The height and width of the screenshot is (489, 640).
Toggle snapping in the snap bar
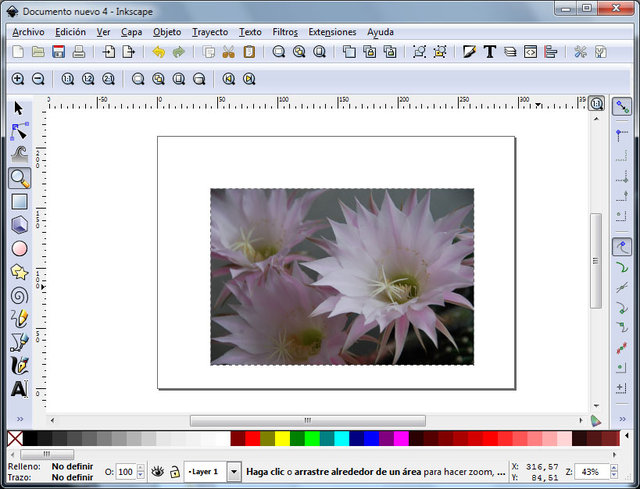click(622, 107)
